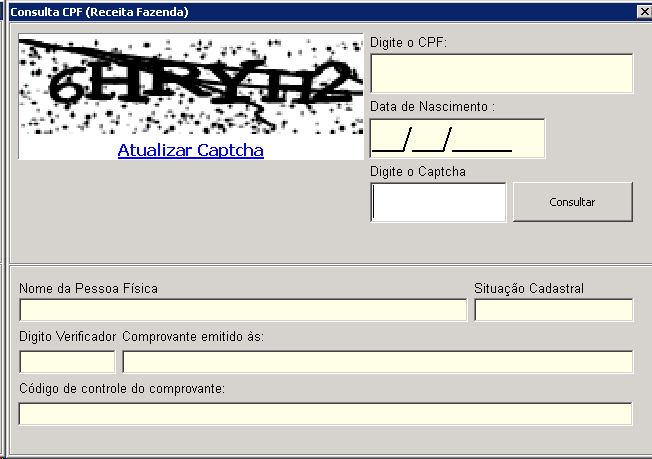This screenshot has width=652, height=459.
Task: Click the Comprovante emitido às field
Action: point(378,362)
